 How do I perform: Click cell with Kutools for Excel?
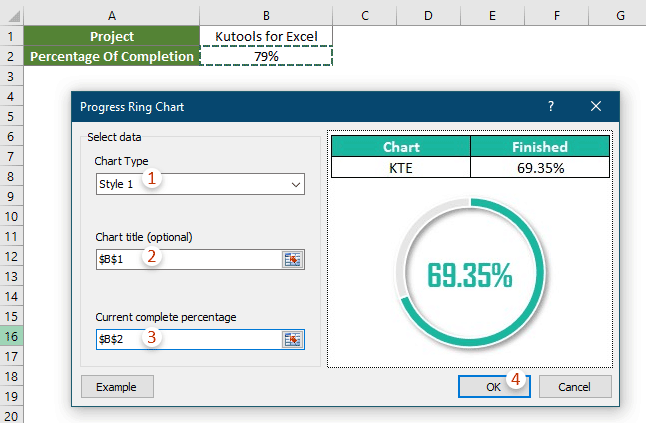266,36
